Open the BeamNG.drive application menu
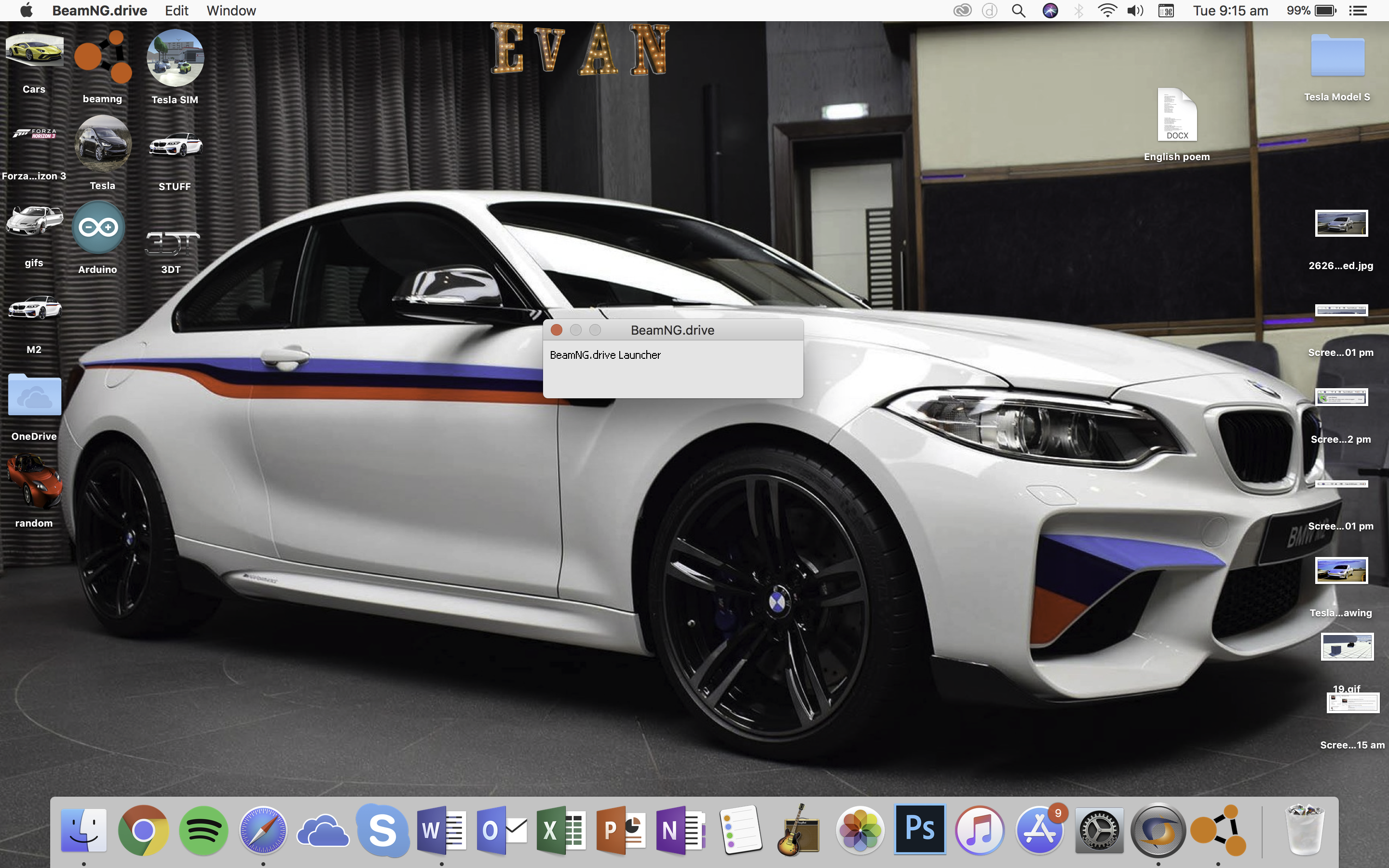This screenshot has width=1389, height=868. [100, 10]
